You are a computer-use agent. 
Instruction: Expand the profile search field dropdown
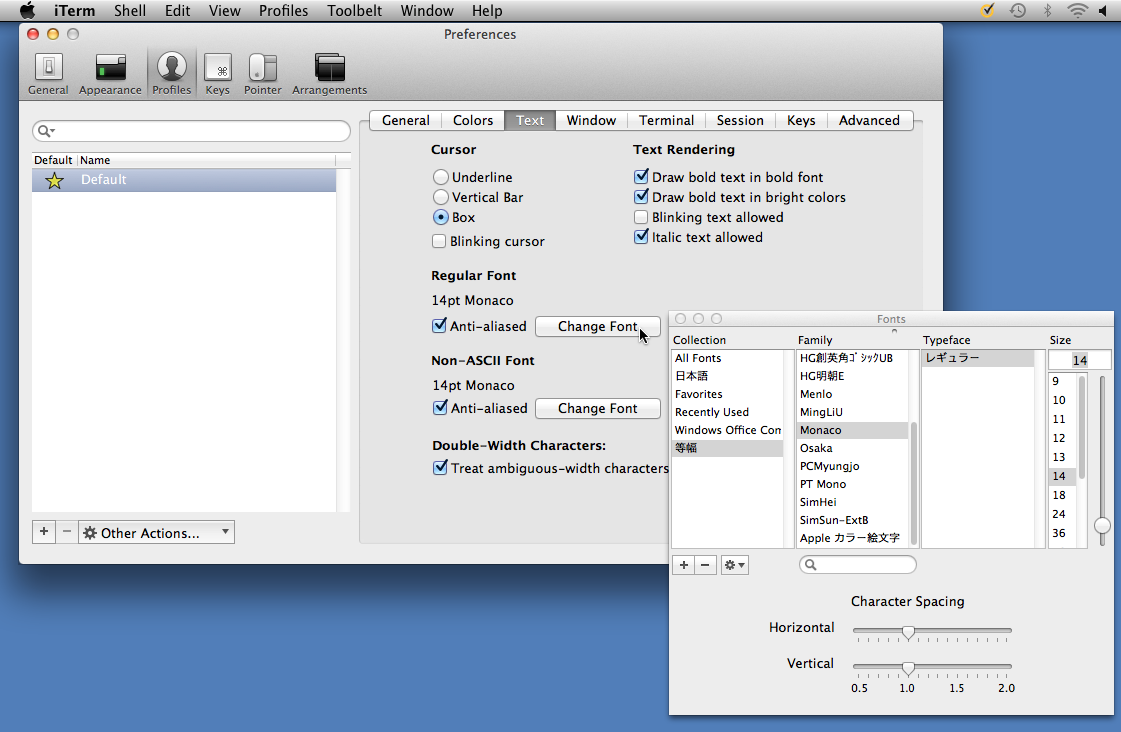pyautogui.click(x=46, y=131)
